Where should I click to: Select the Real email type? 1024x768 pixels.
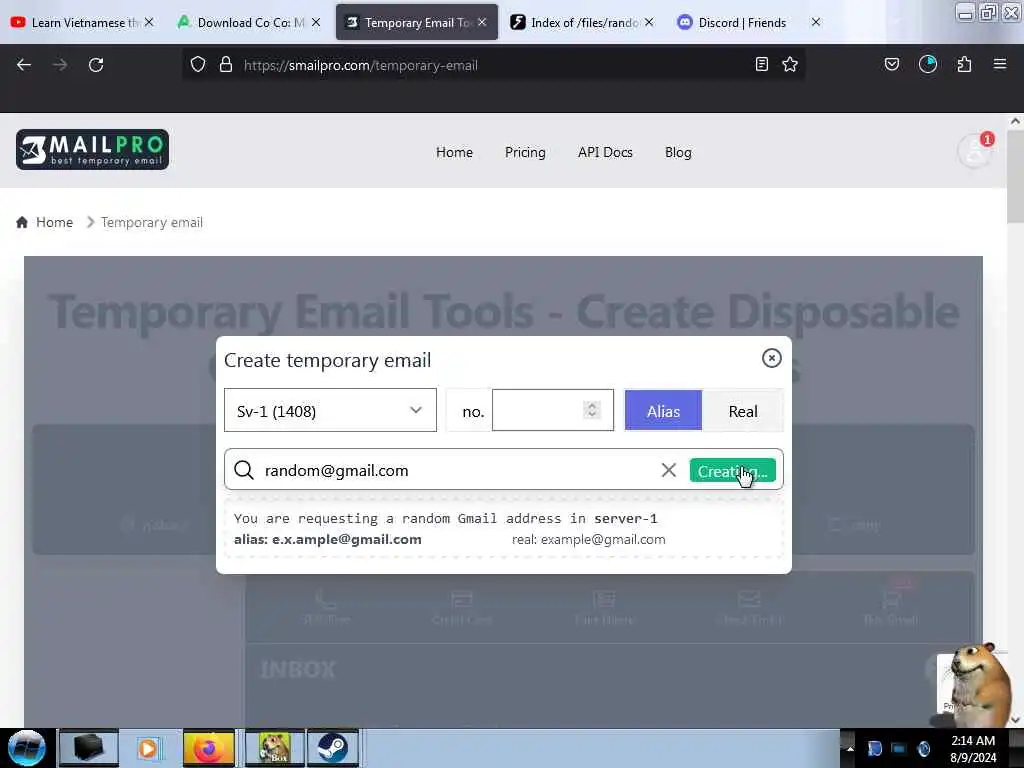click(743, 411)
